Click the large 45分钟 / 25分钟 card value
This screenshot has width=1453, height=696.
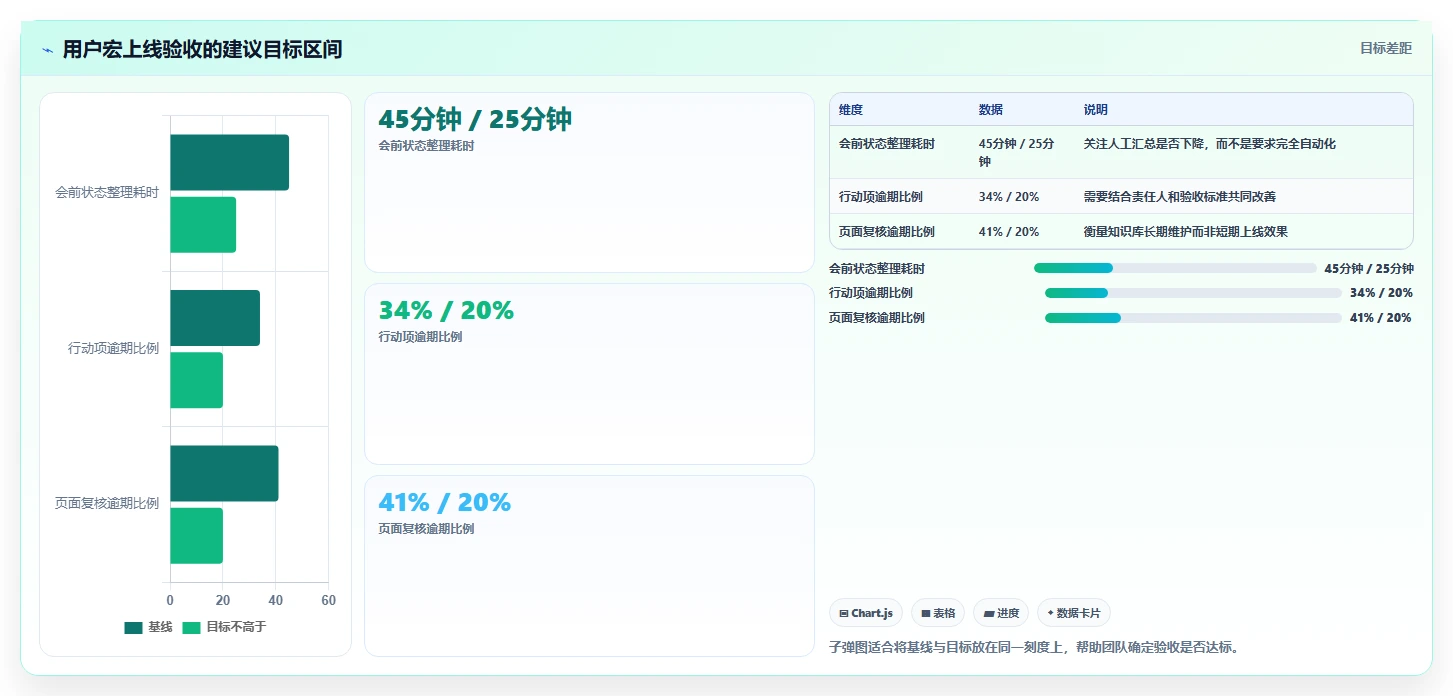(x=475, y=119)
